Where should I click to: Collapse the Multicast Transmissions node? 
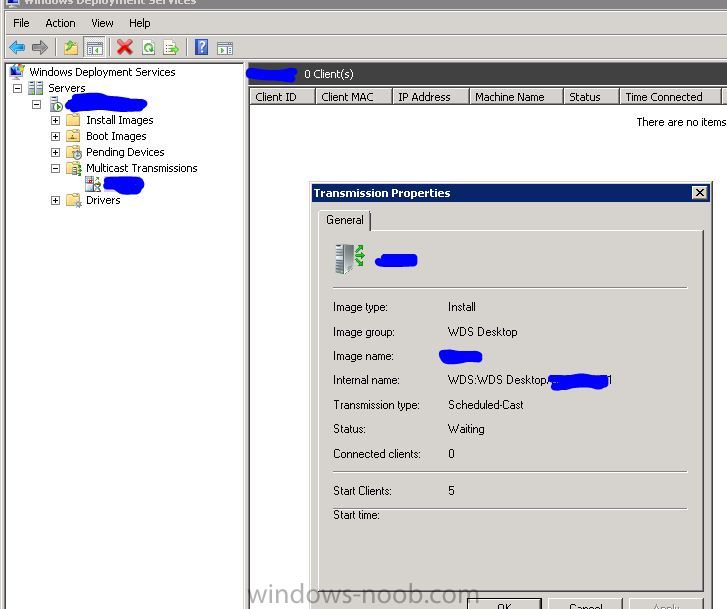tap(55, 168)
